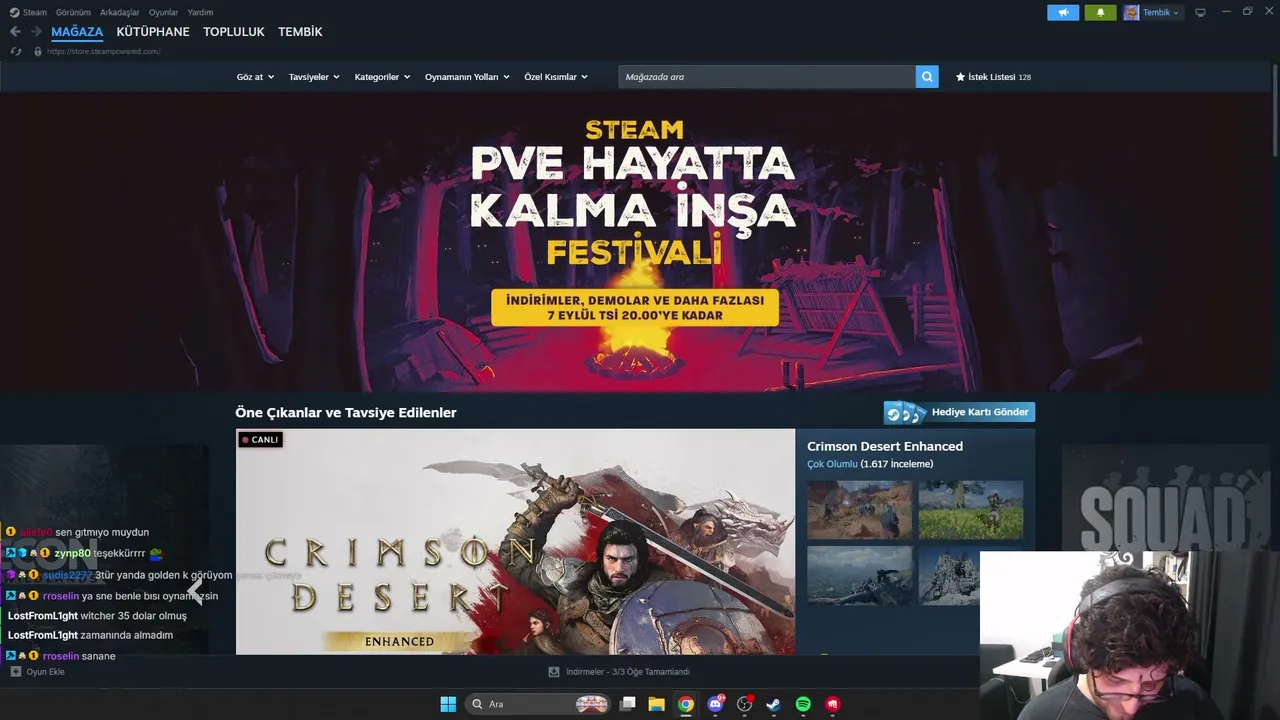
Task: Open the TEMBİK profile tab
Action: pos(300,32)
